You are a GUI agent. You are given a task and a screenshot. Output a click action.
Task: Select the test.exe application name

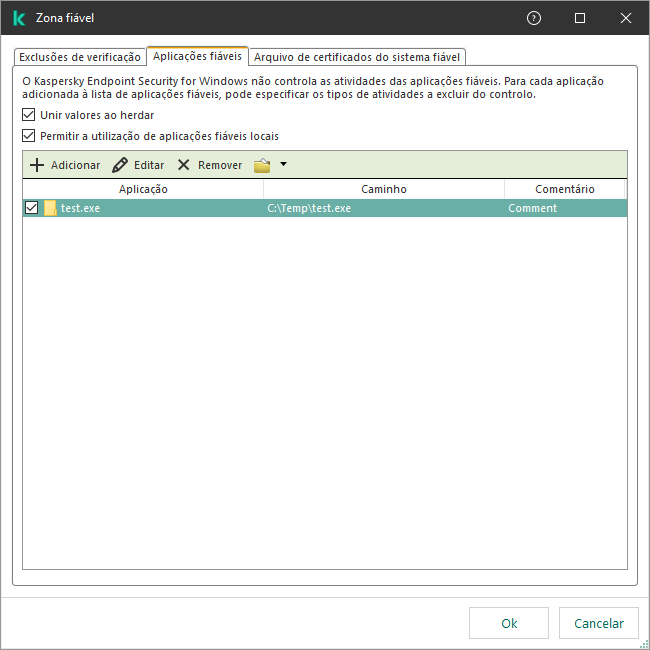point(80,208)
